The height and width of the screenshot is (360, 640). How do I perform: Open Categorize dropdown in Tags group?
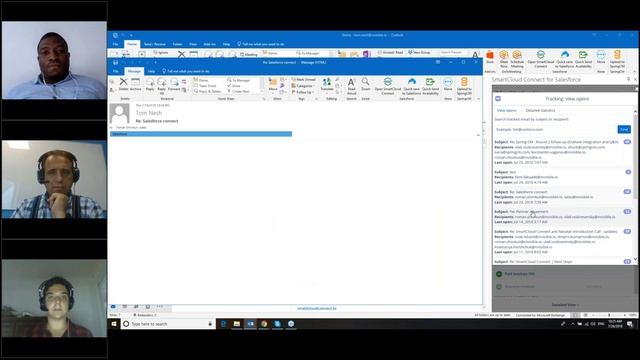(303, 86)
